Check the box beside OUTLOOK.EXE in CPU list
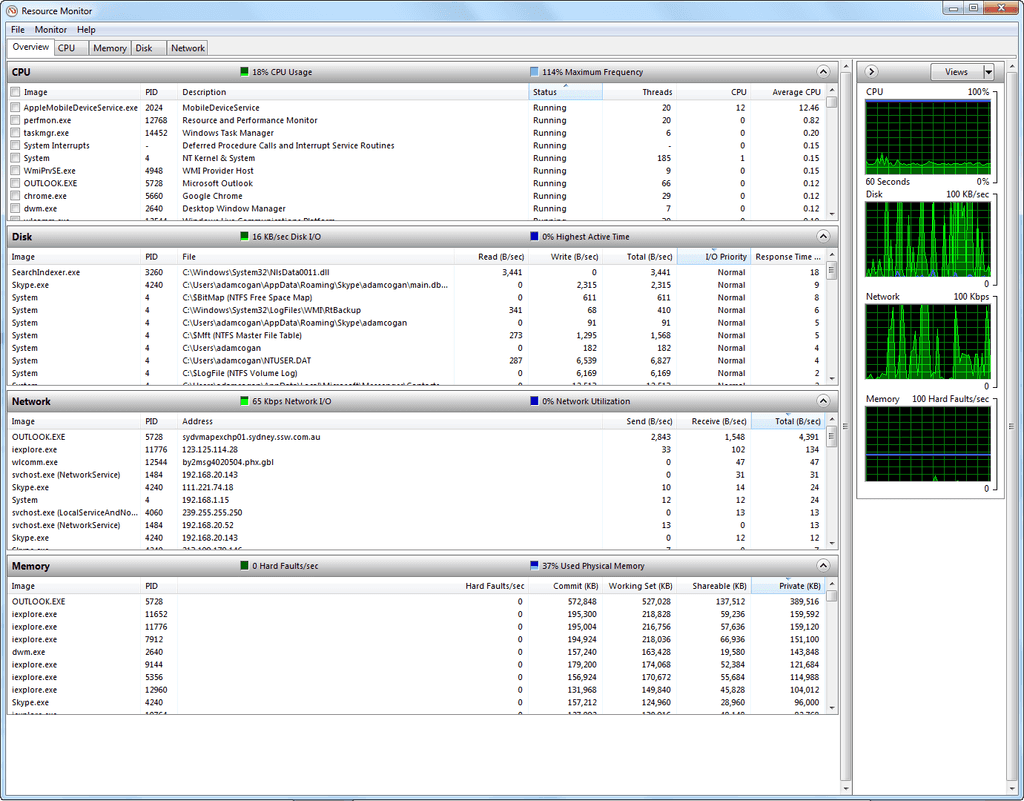The width and height of the screenshot is (1024, 801). click(14, 183)
